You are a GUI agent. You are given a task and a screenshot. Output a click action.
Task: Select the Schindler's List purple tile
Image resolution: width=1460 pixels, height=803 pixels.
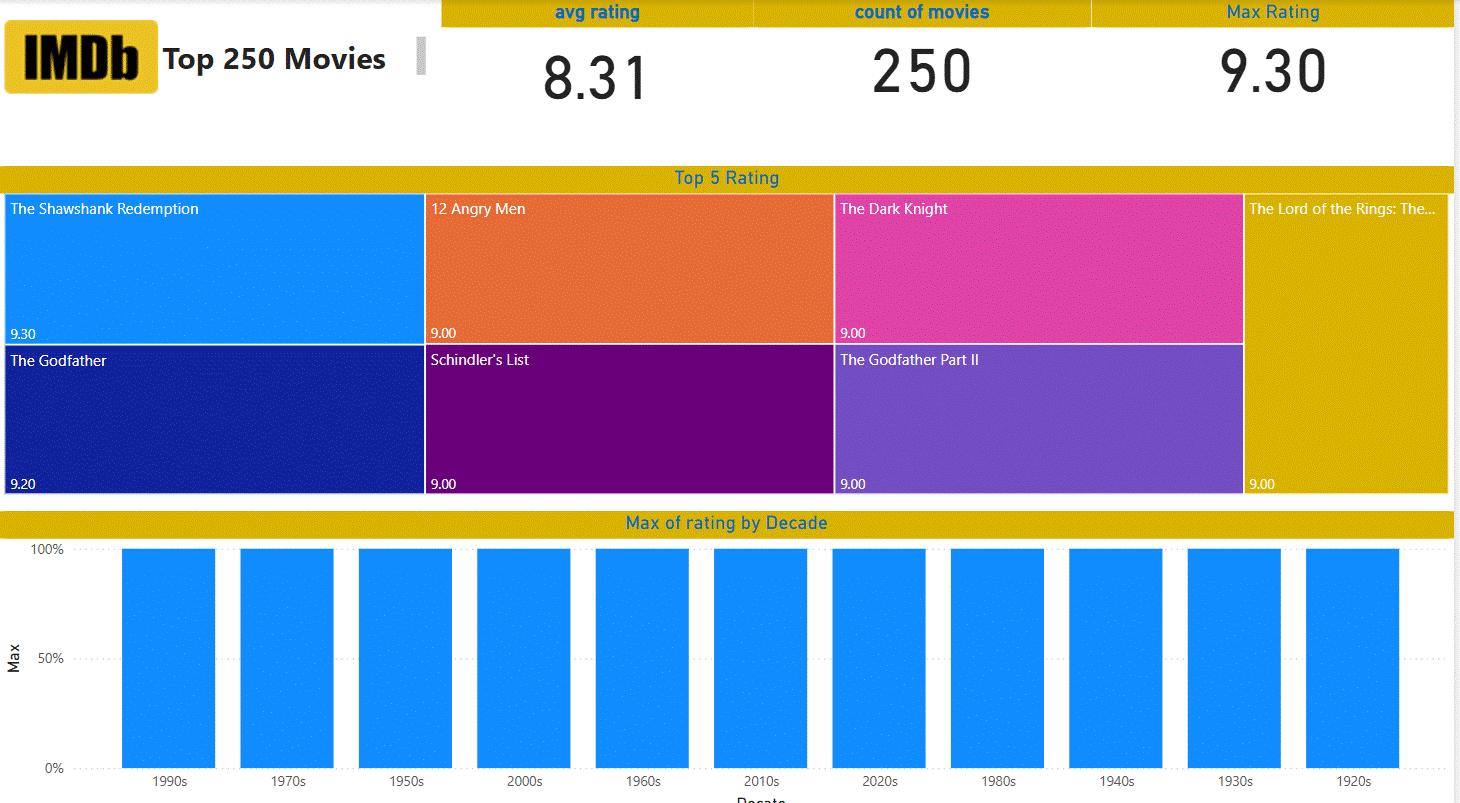click(630, 420)
